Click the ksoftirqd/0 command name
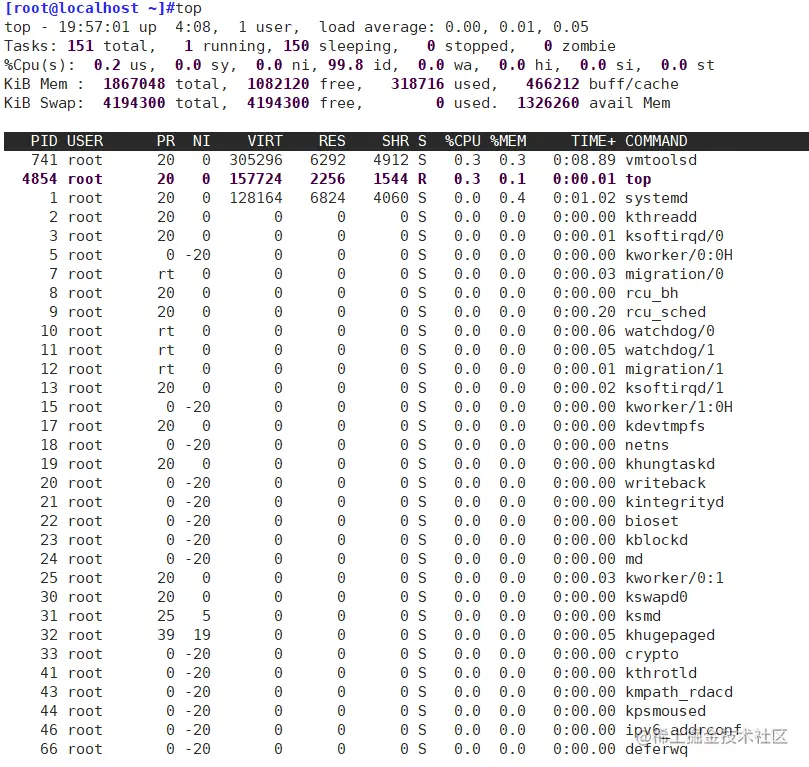The width and height of the screenshot is (809, 767). tap(674, 236)
